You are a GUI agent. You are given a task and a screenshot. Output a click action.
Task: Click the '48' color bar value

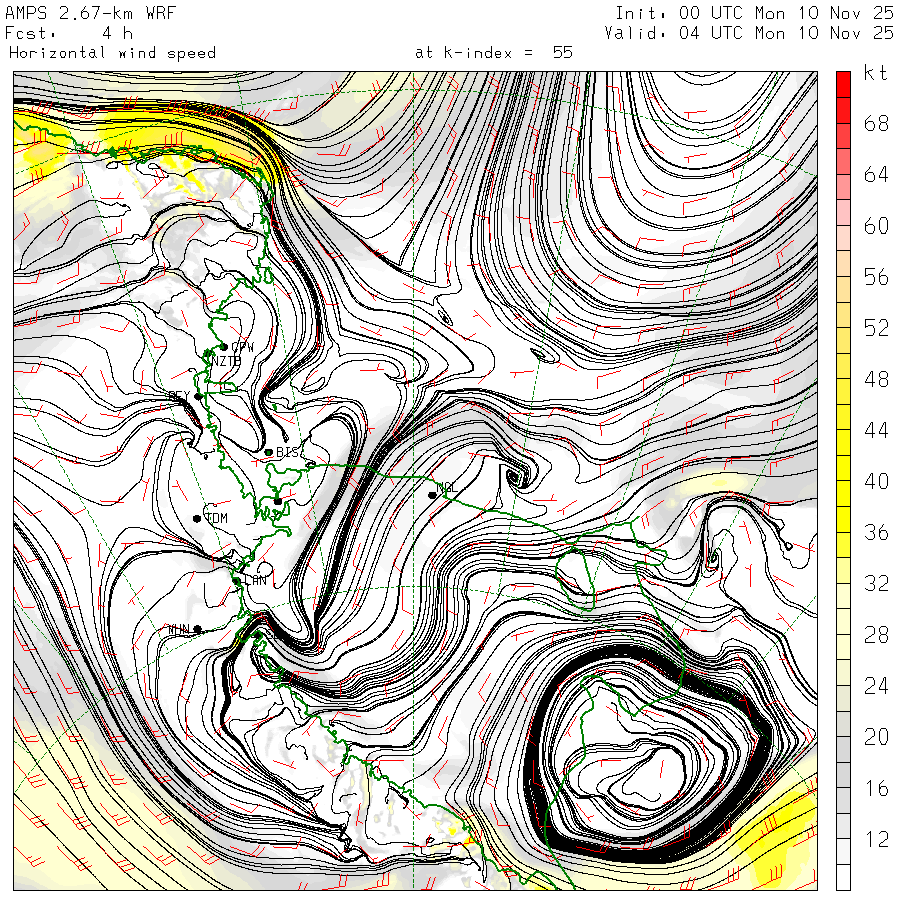876,379
